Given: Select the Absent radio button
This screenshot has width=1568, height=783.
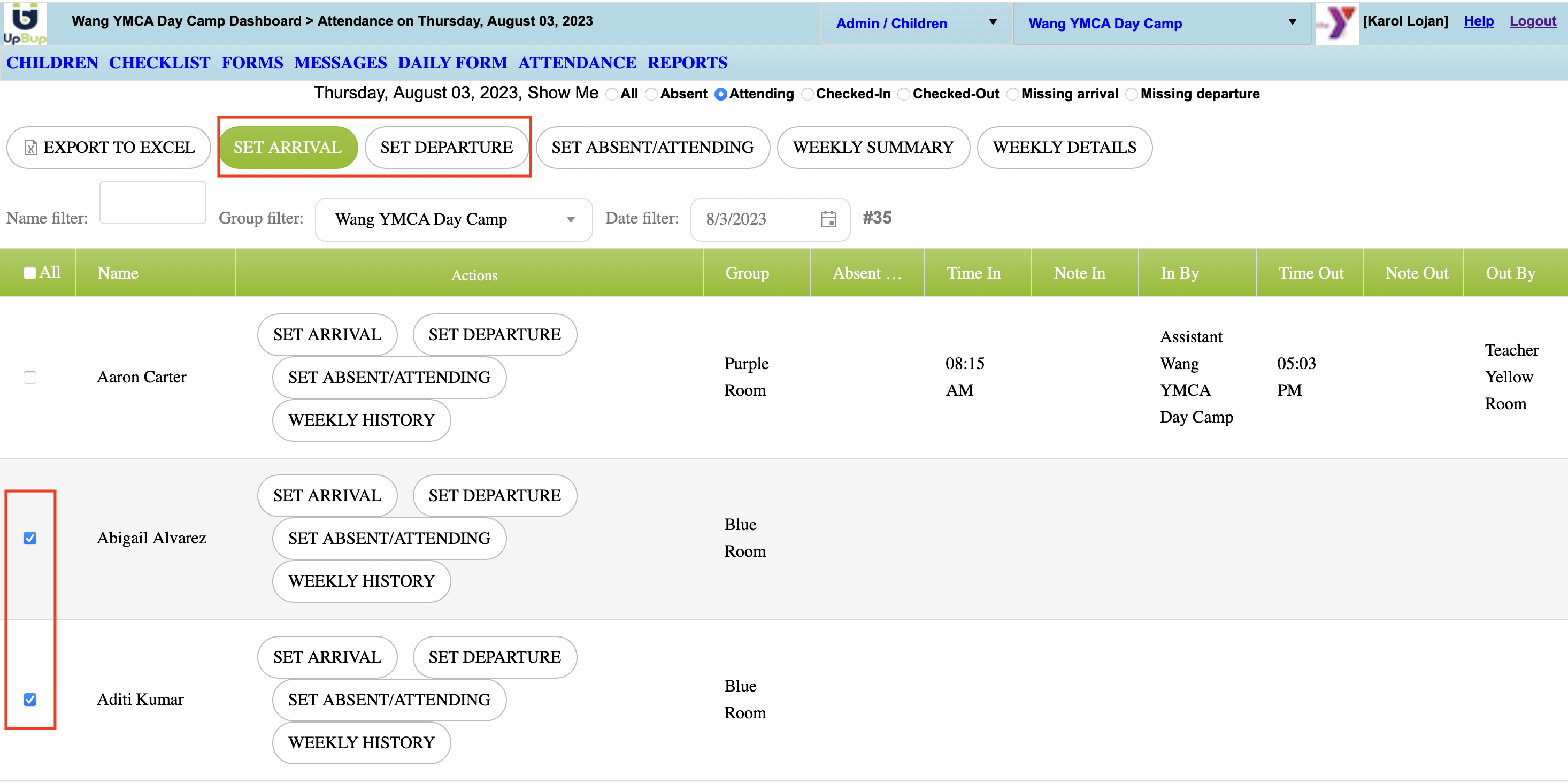Looking at the screenshot, I should click(x=651, y=94).
